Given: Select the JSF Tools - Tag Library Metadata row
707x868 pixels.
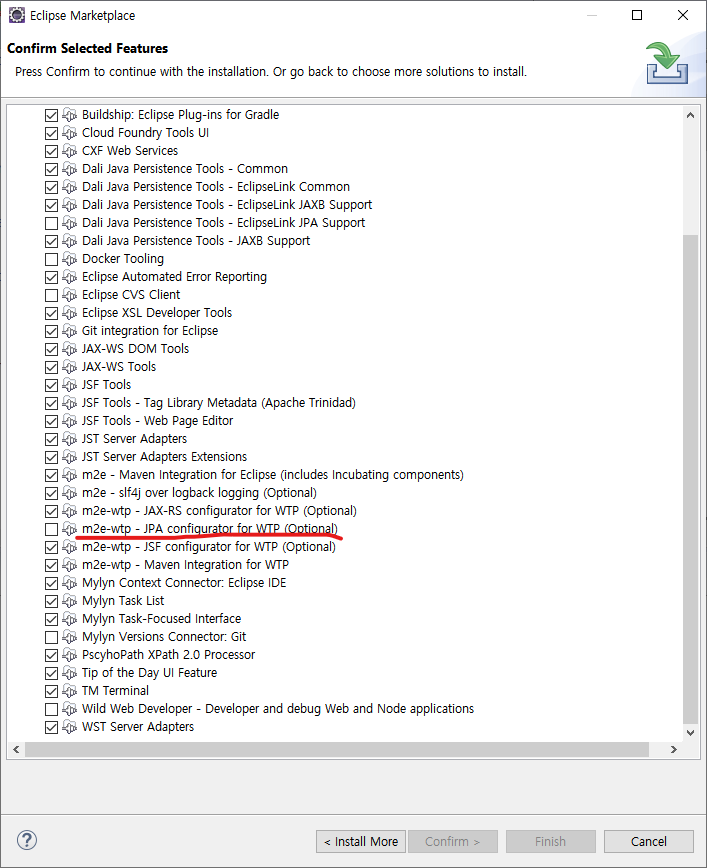Looking at the screenshot, I should [219, 403].
